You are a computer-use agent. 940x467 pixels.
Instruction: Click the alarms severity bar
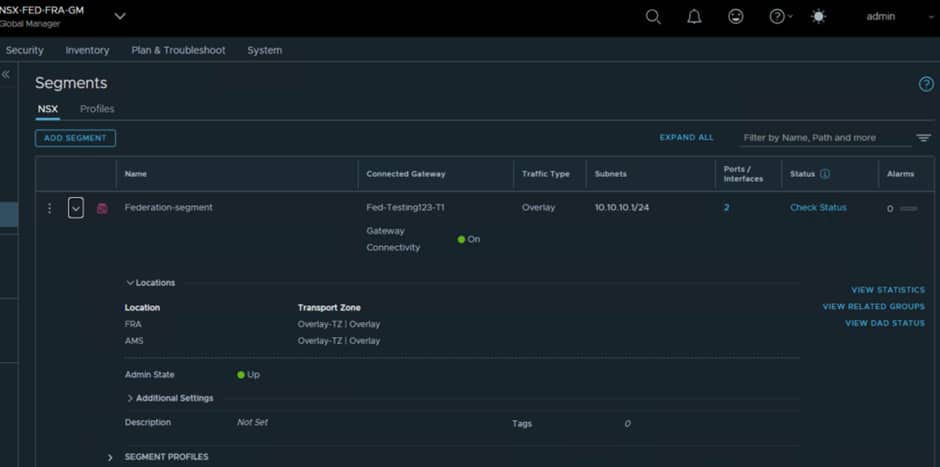pyautogui.click(x=908, y=209)
